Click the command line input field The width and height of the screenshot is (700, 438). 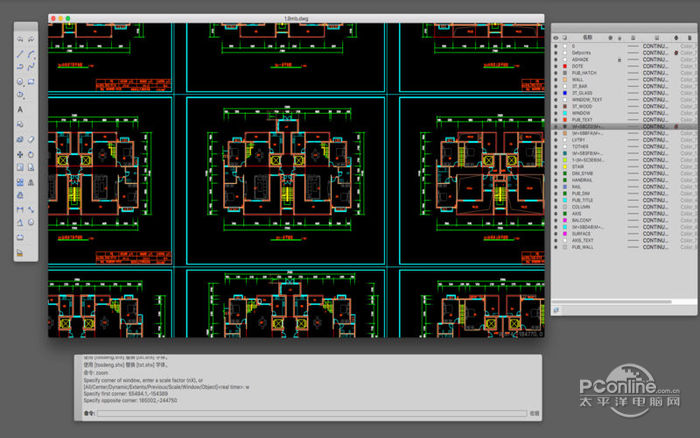click(x=312, y=413)
